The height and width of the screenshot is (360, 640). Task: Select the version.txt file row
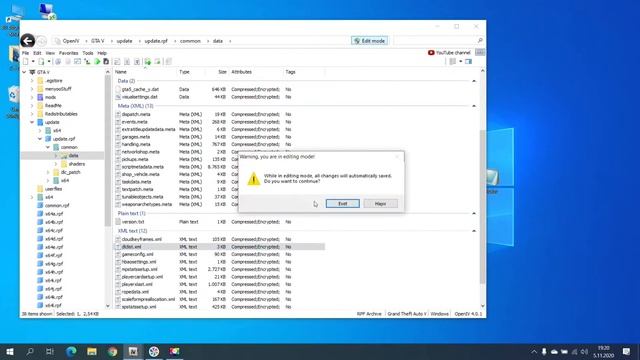tap(220, 222)
